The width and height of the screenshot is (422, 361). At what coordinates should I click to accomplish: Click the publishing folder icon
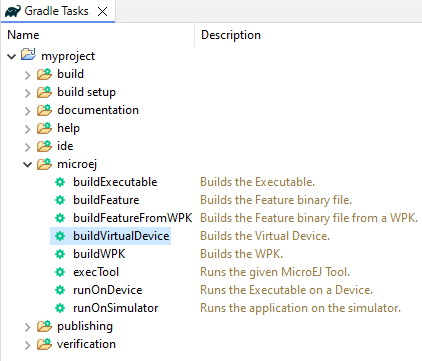coord(44,326)
